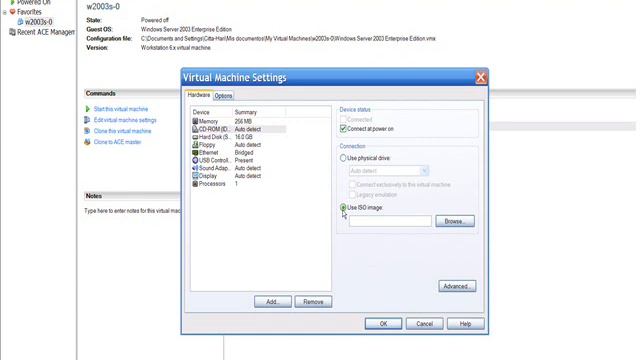Click the ISO image path input field
The height and width of the screenshot is (360, 640).
[x=390, y=221]
